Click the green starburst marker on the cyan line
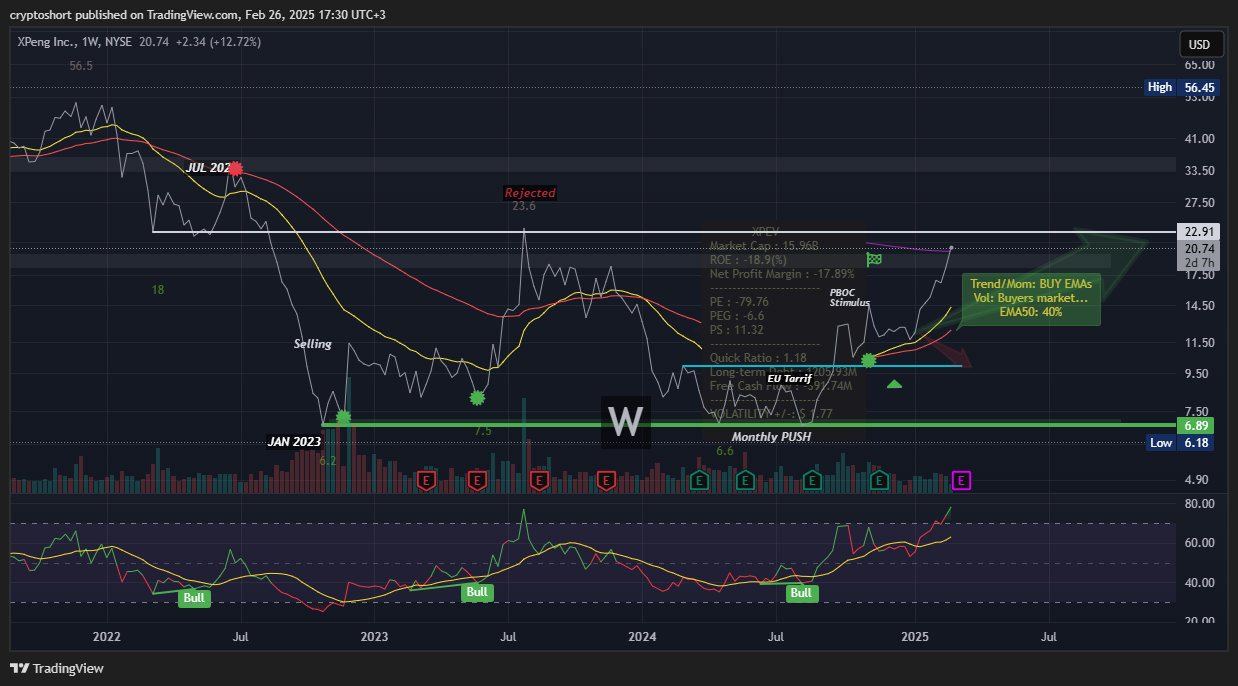 868,359
